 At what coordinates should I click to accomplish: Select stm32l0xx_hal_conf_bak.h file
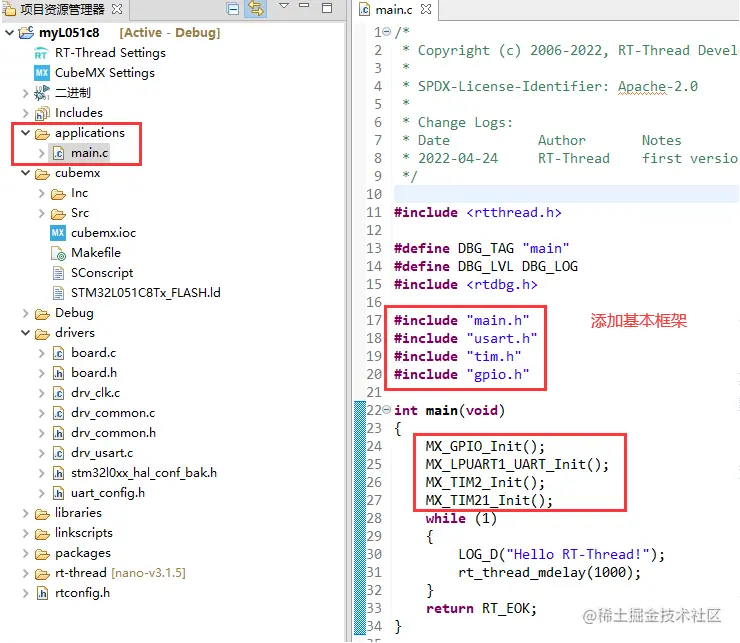click(144, 473)
